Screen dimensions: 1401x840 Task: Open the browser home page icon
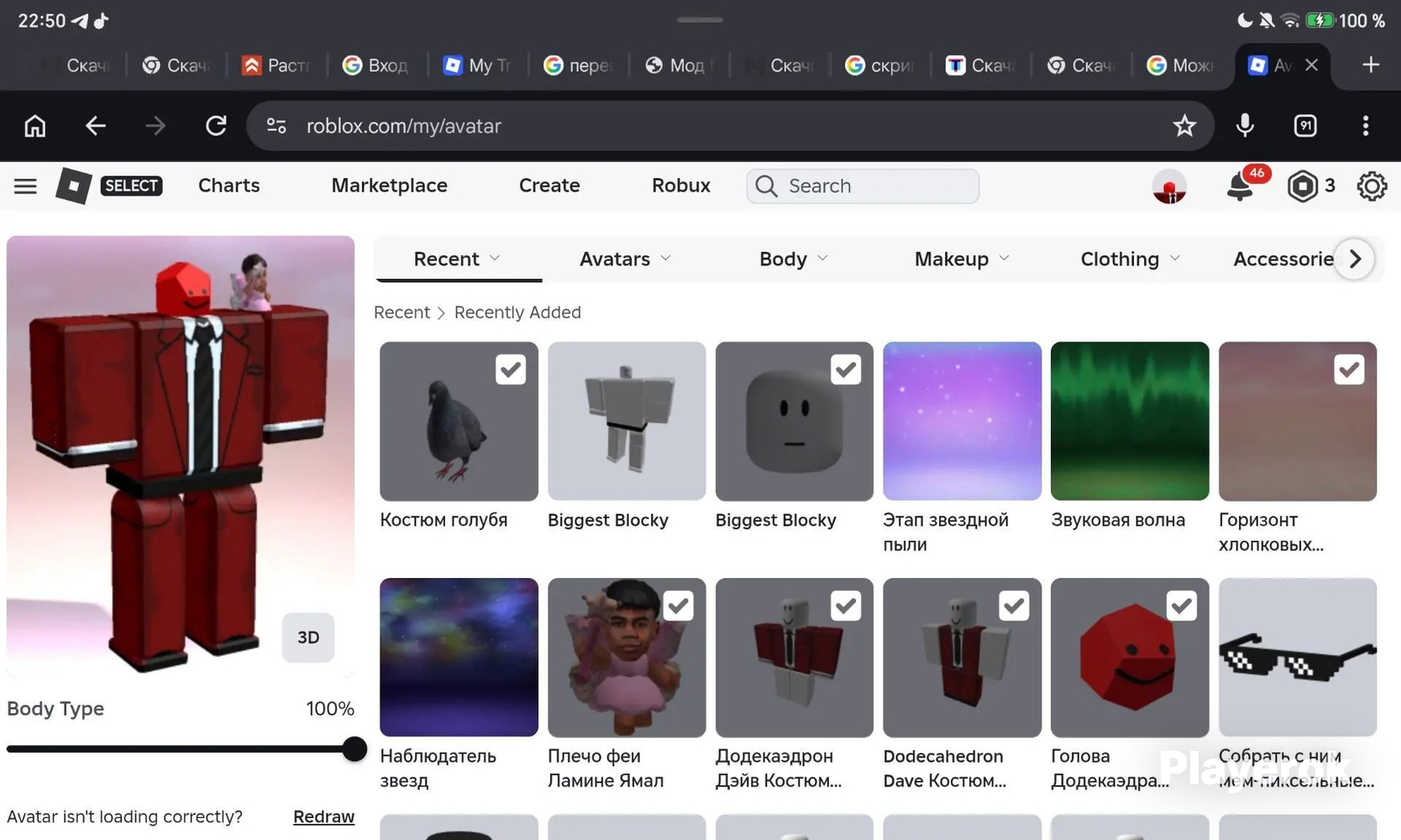(35, 126)
